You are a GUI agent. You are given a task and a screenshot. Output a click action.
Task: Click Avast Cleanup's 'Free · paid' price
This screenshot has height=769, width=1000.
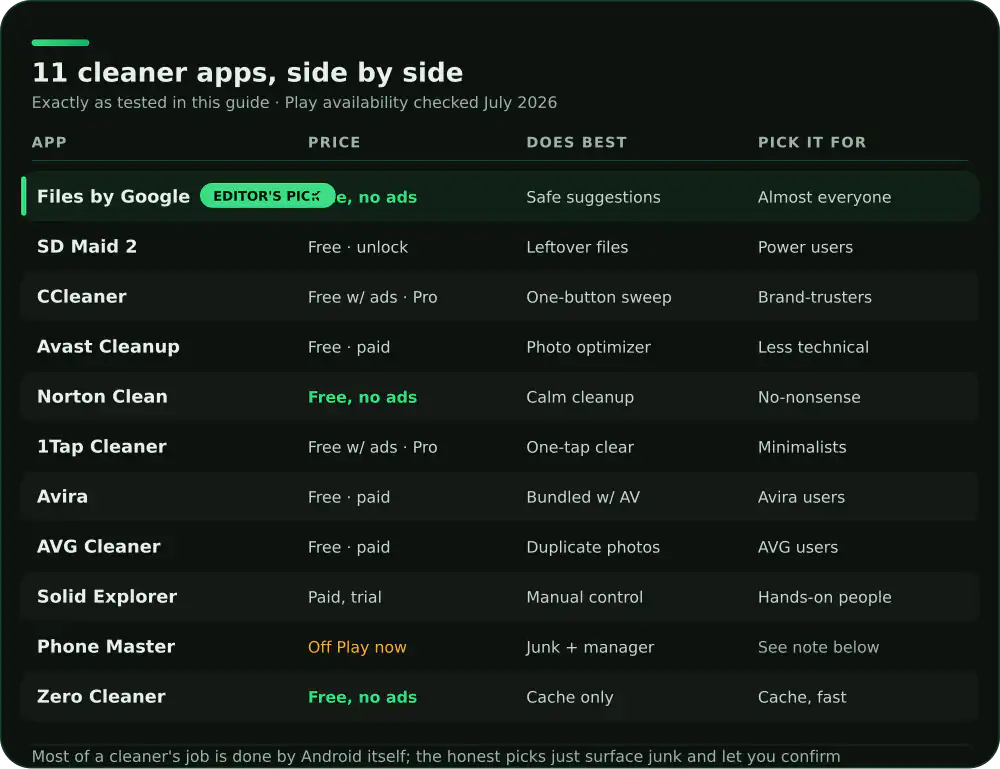pos(349,347)
